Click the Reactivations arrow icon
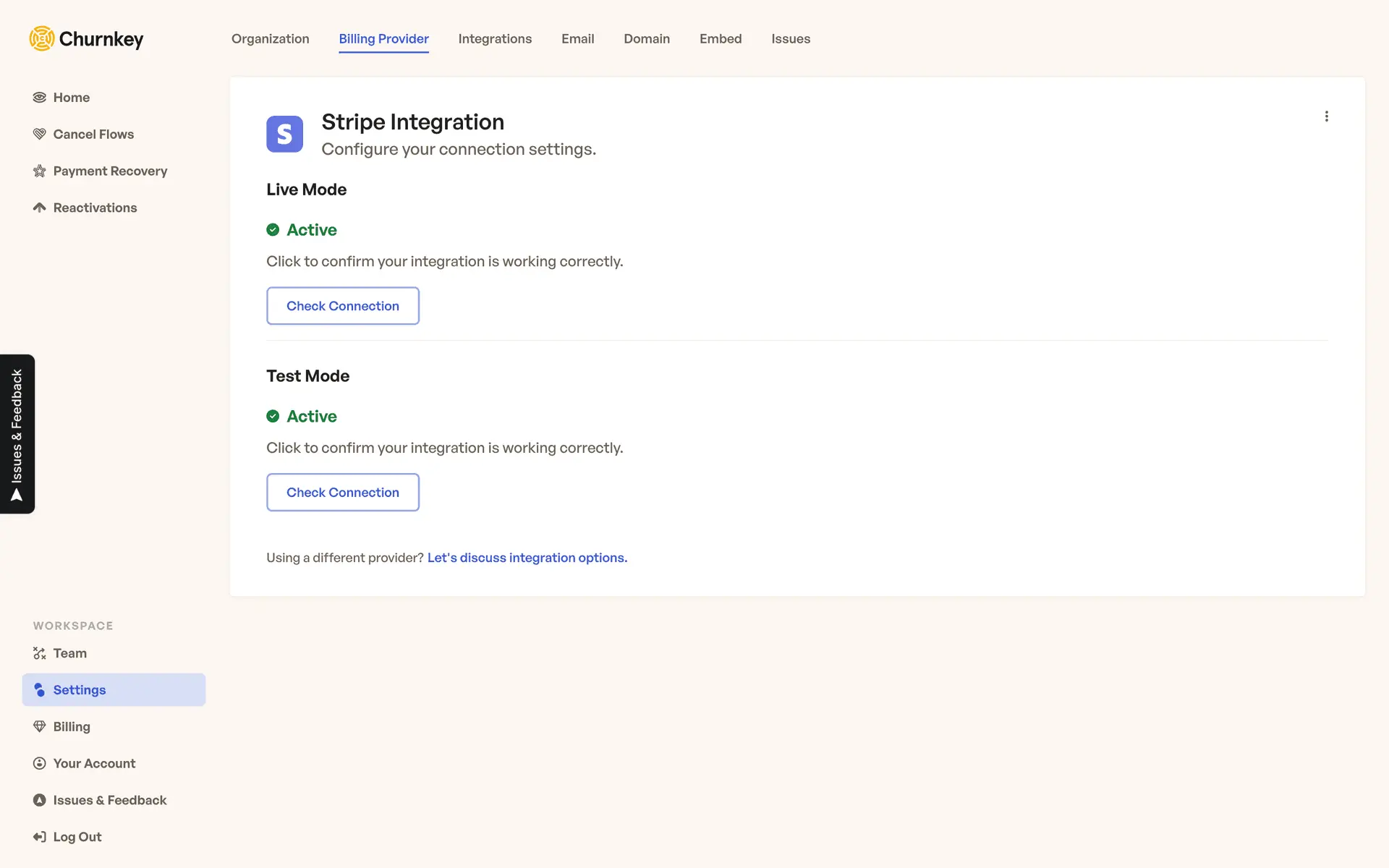This screenshot has height=868, width=1389. pos(40,208)
